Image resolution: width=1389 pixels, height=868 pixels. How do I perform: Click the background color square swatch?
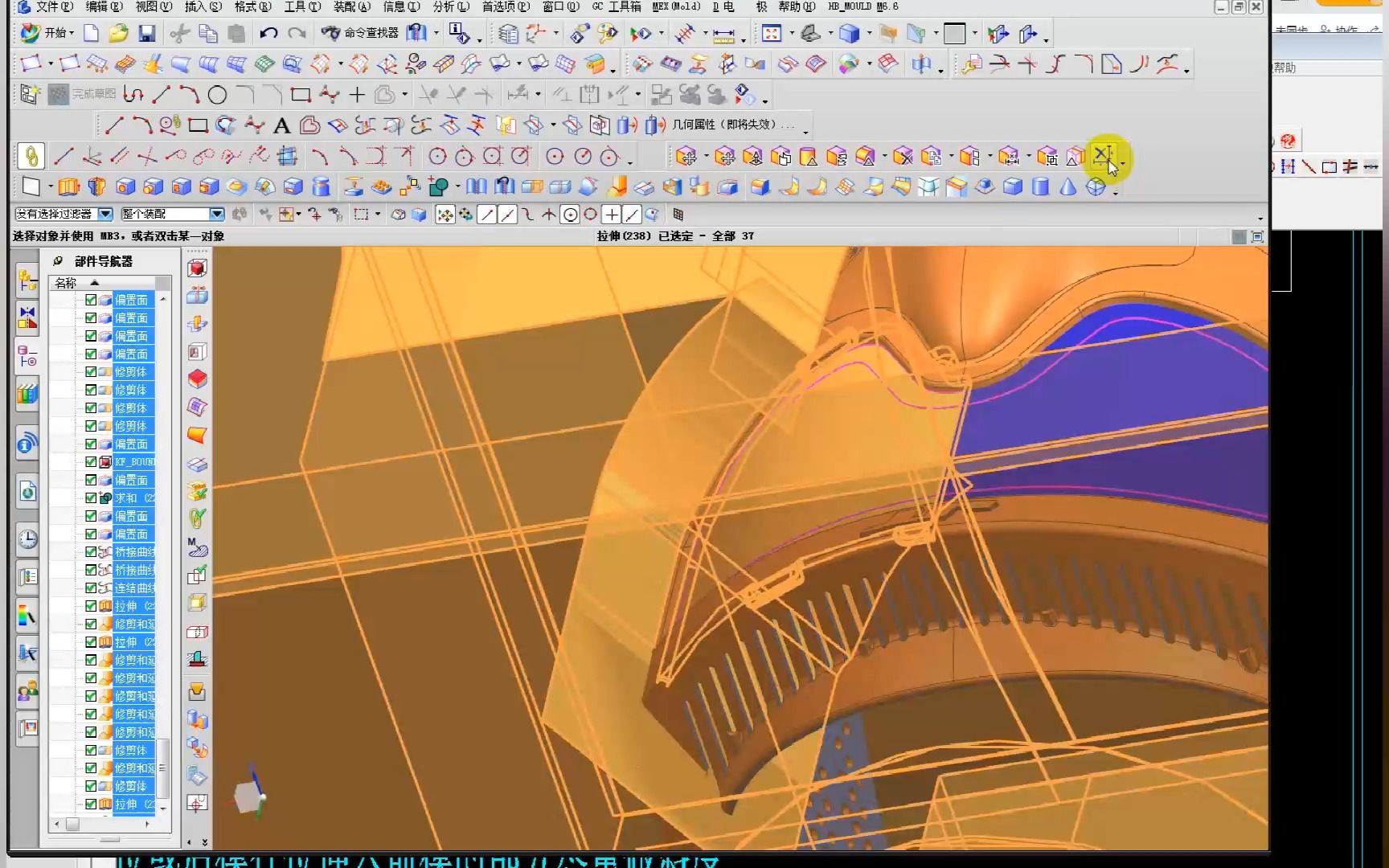click(954, 34)
